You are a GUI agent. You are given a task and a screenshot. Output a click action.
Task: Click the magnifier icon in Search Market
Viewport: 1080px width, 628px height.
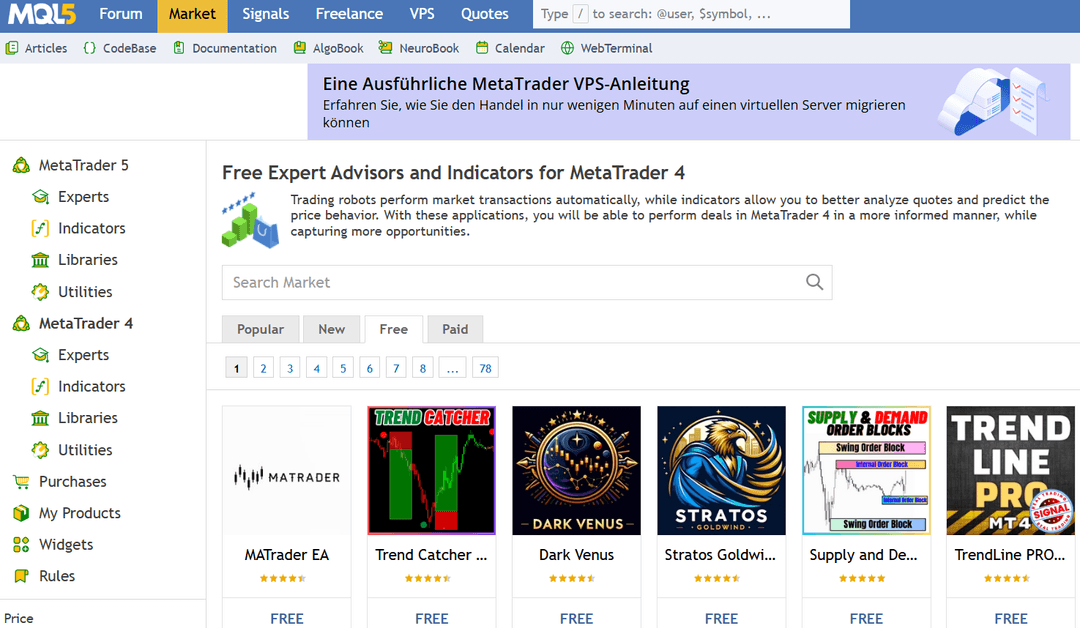pos(814,282)
